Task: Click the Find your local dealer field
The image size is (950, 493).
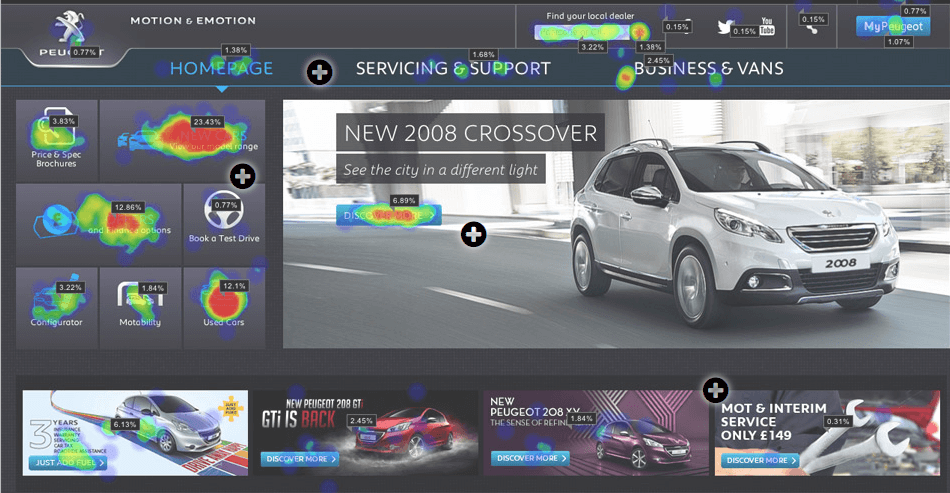Action: coord(582,31)
